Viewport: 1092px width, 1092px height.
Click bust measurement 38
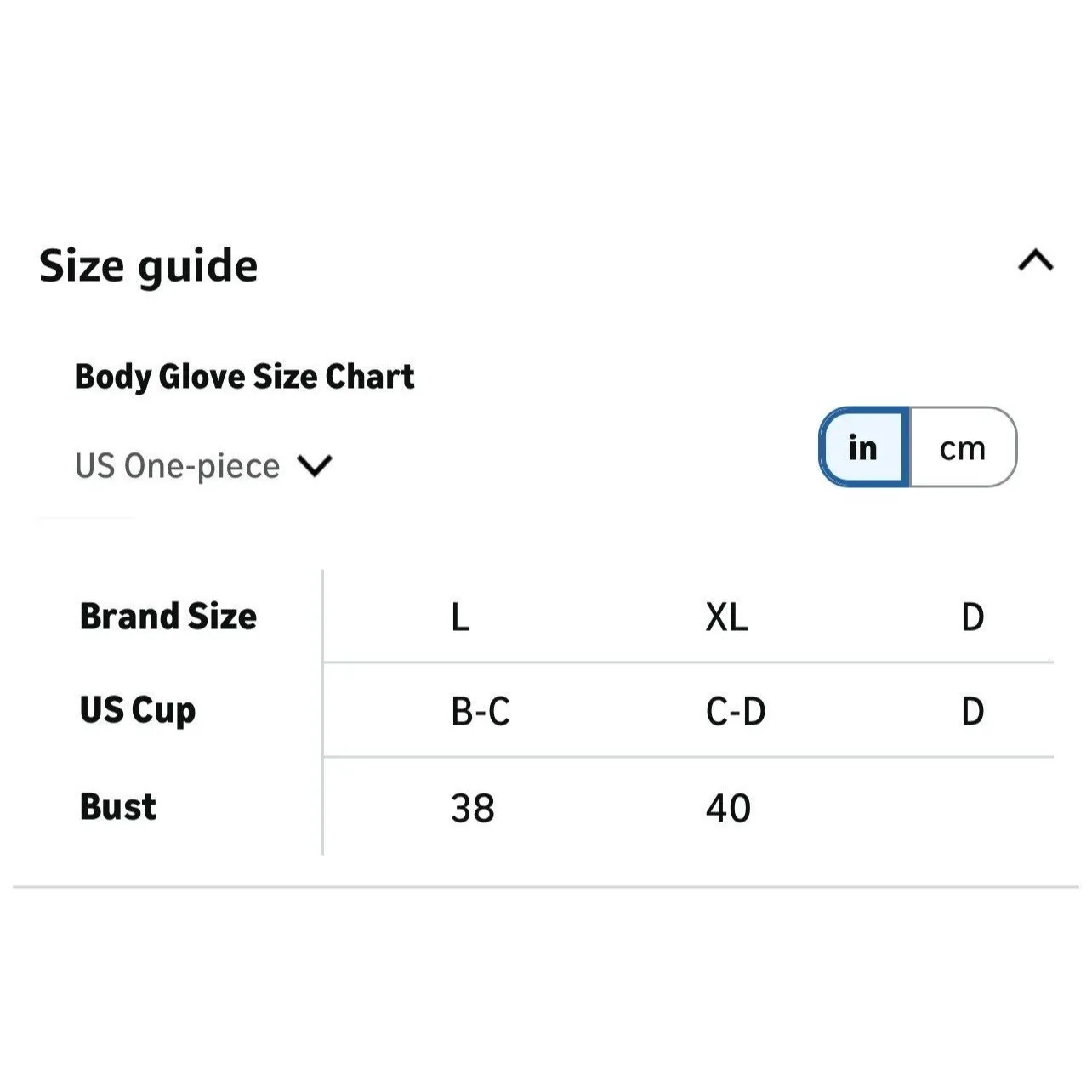(473, 808)
